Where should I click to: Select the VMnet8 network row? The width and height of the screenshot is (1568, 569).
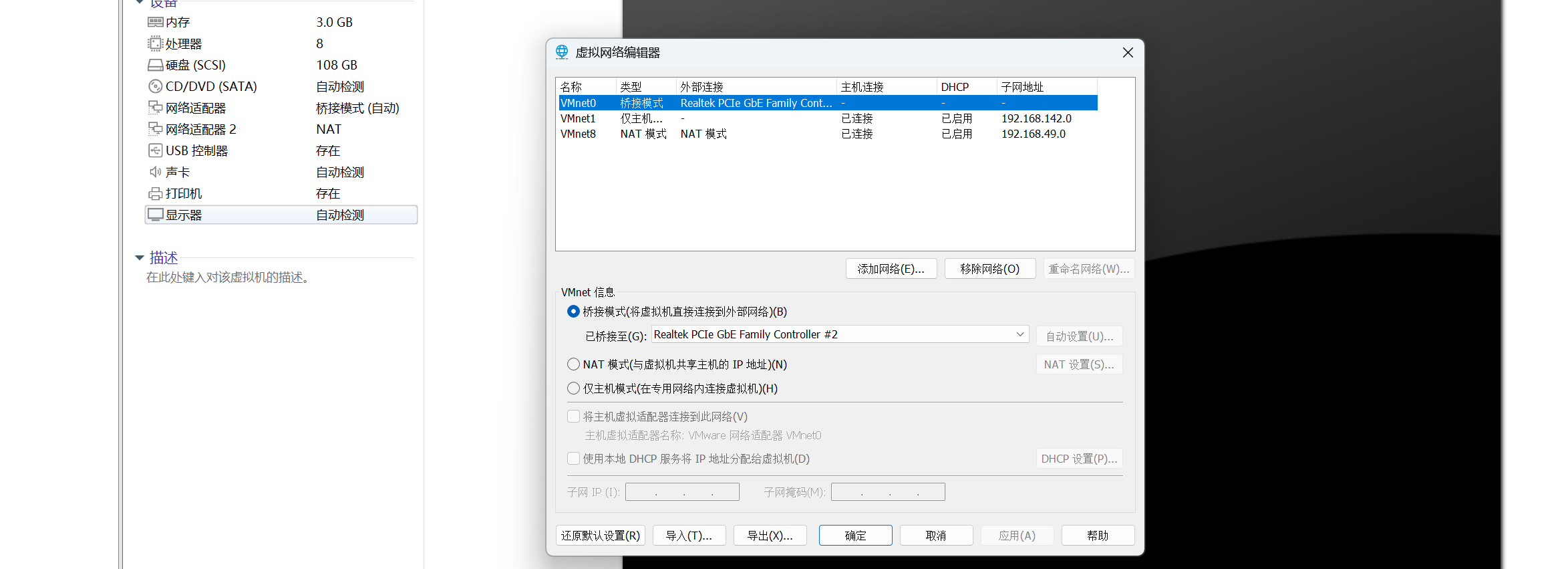click(x=828, y=134)
